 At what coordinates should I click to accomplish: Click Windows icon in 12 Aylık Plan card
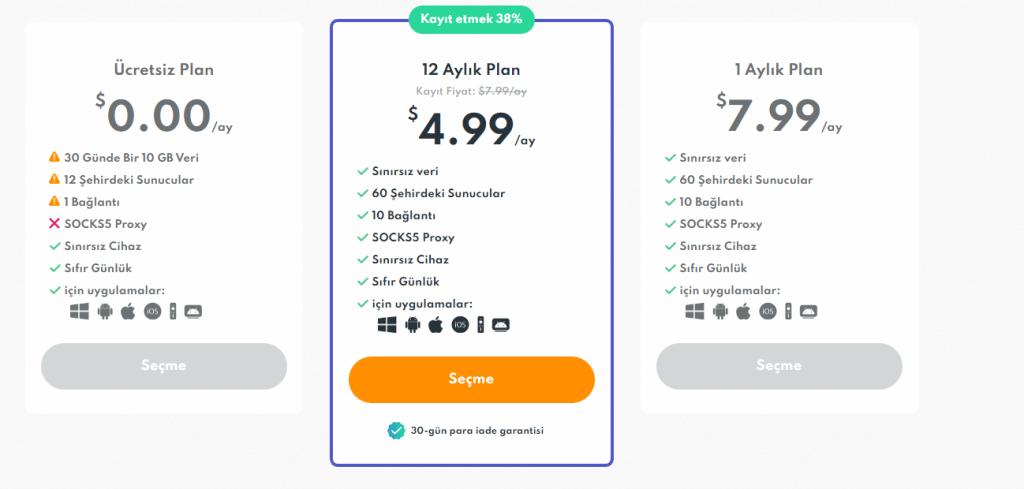coord(387,324)
